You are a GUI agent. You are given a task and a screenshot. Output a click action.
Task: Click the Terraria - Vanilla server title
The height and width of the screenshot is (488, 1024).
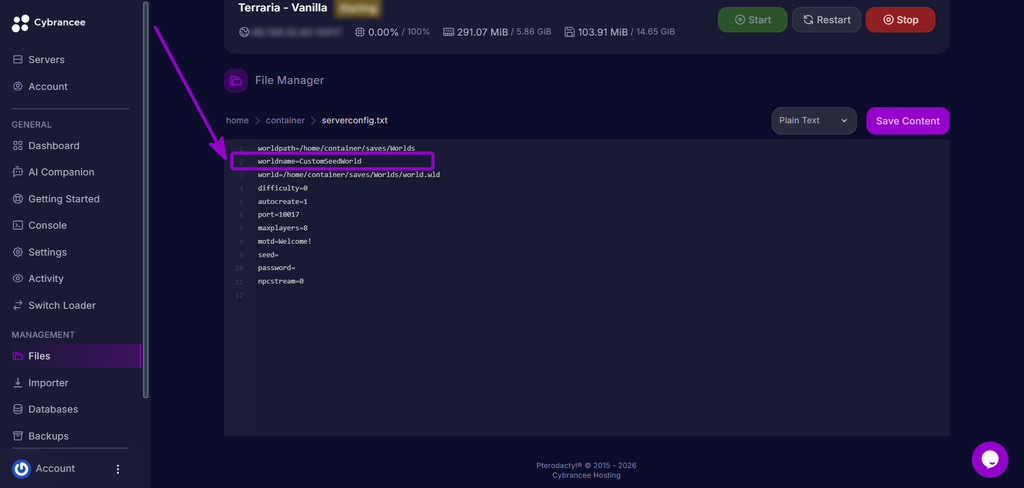pyautogui.click(x=283, y=8)
